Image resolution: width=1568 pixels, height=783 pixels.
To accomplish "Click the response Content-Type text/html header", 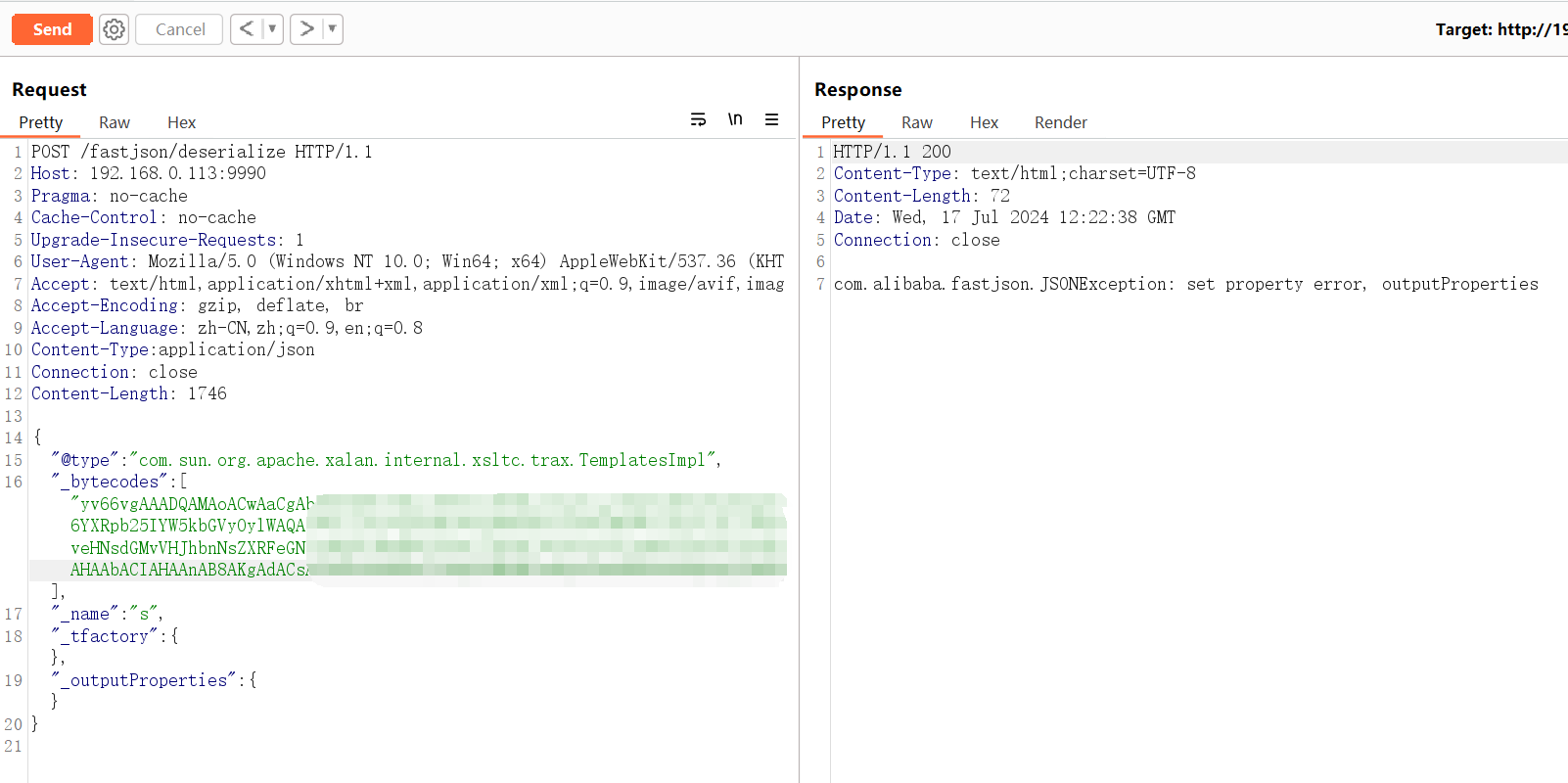I will [1015, 173].
